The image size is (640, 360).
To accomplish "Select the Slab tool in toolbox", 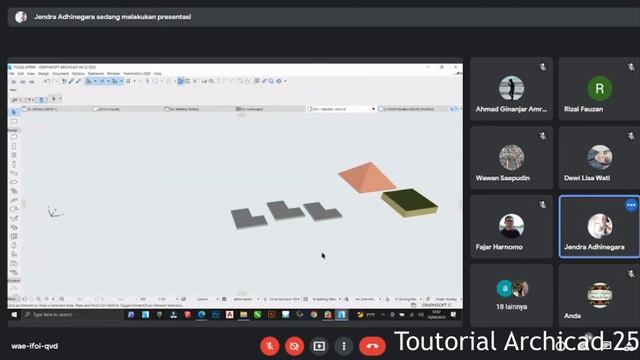I will (14, 182).
